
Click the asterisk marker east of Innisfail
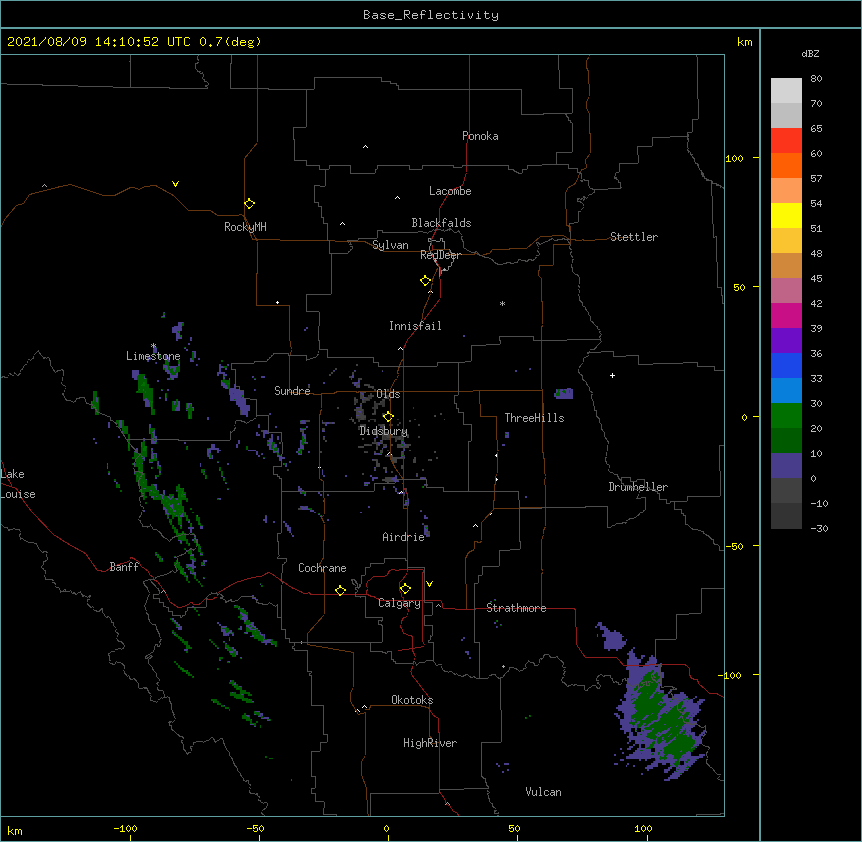click(502, 303)
